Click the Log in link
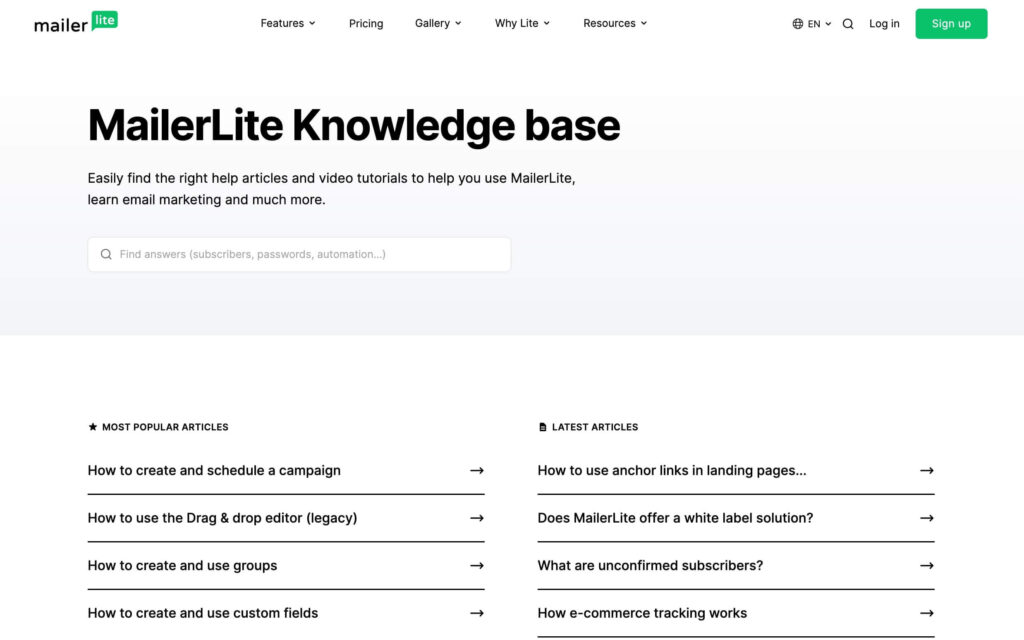Screen dimensions: 1024x640 884,24
